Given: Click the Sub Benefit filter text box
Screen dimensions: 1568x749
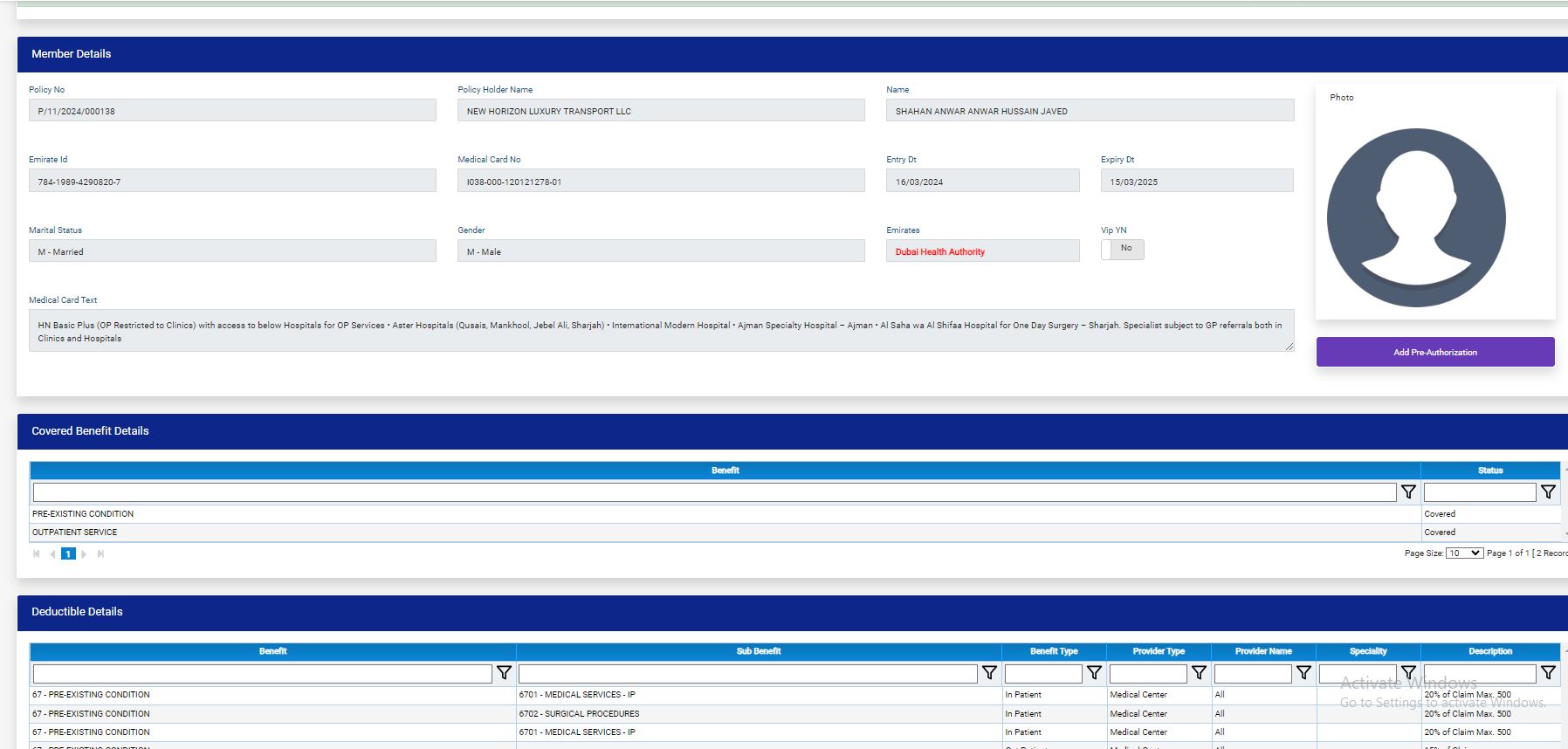Looking at the screenshot, I should (747, 673).
